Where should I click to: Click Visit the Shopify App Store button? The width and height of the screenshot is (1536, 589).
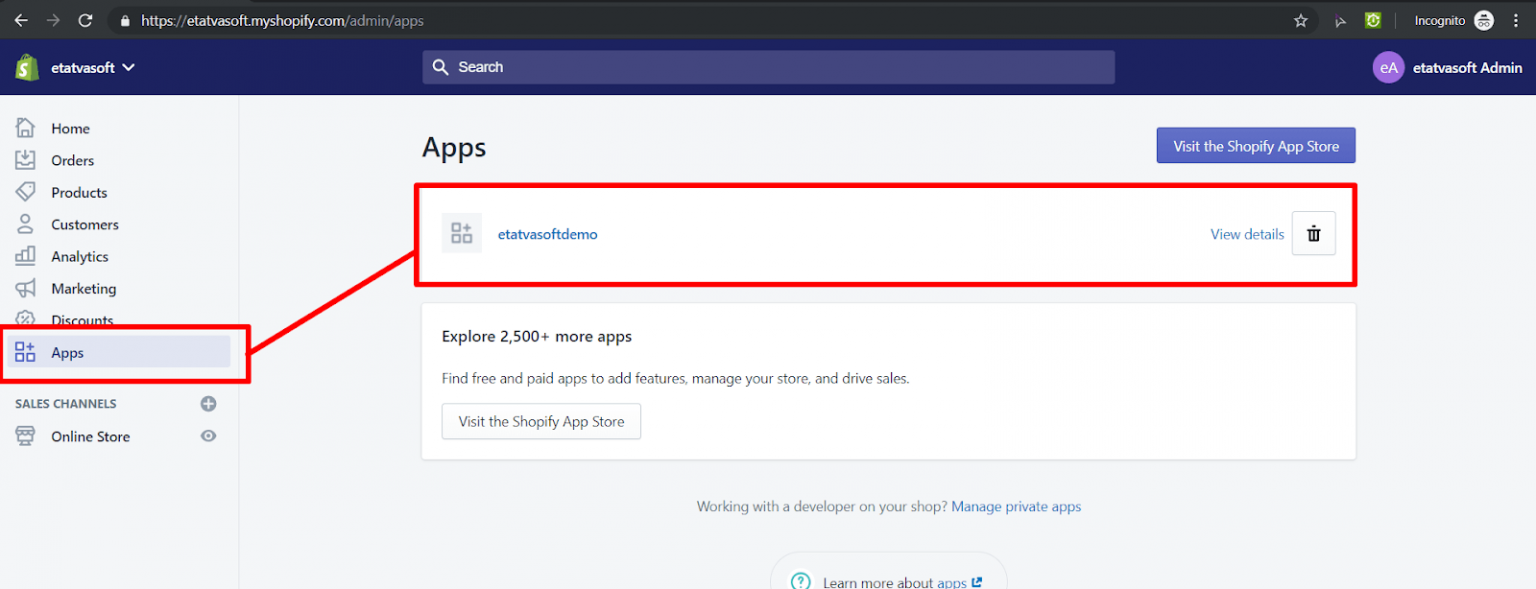pyautogui.click(x=1255, y=145)
